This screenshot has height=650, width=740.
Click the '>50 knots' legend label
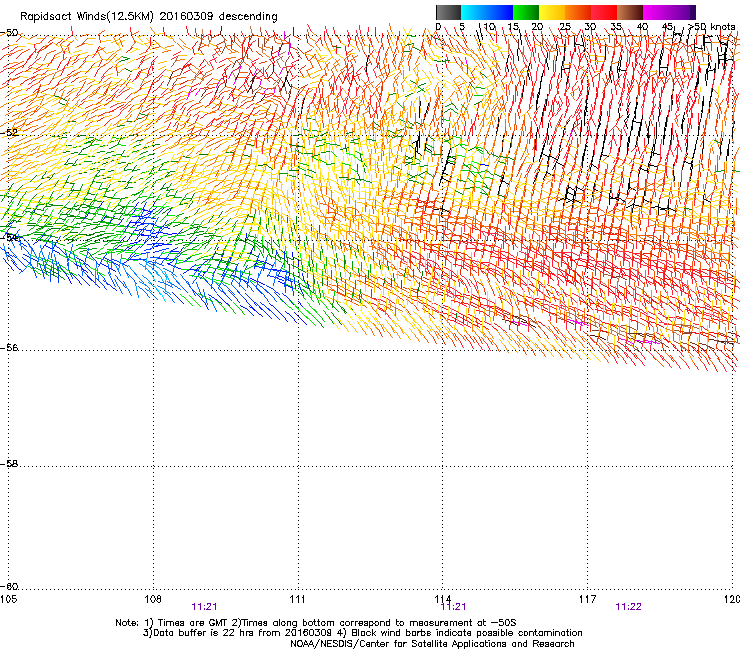click(x=712, y=27)
